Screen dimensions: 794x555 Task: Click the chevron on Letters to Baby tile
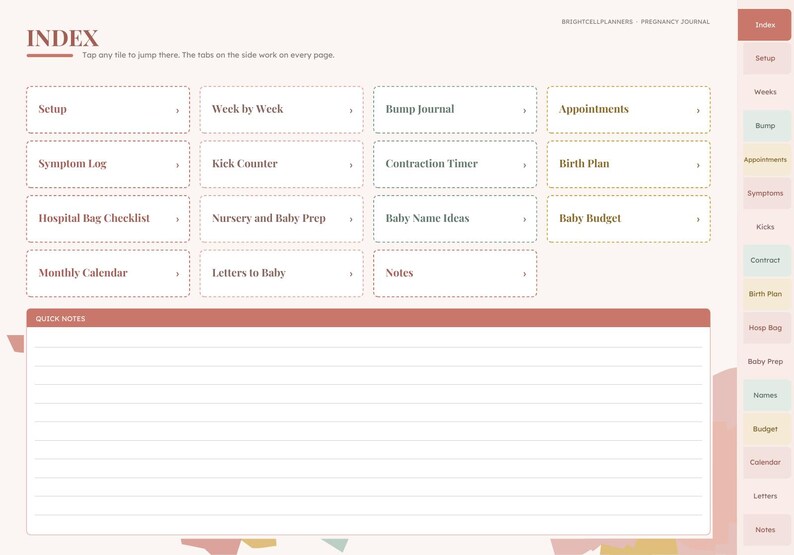[x=351, y=274]
